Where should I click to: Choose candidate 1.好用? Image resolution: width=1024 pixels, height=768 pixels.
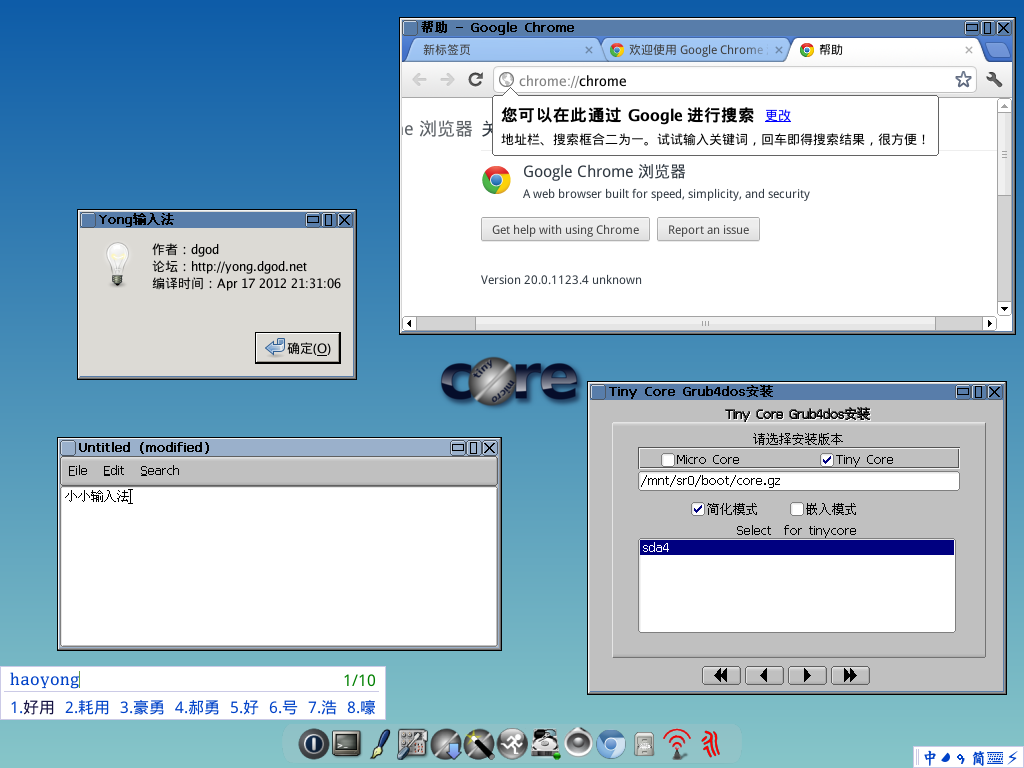point(33,707)
